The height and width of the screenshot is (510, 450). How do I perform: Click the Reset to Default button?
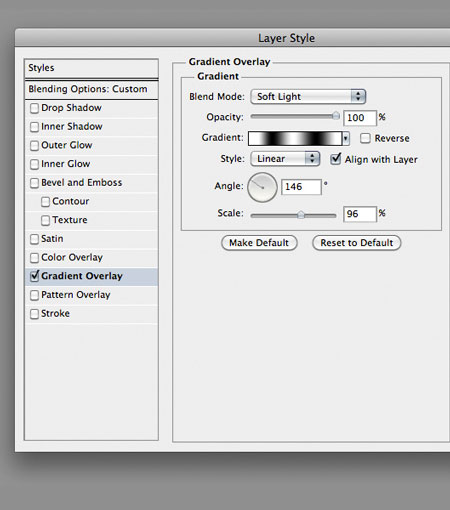tap(356, 243)
